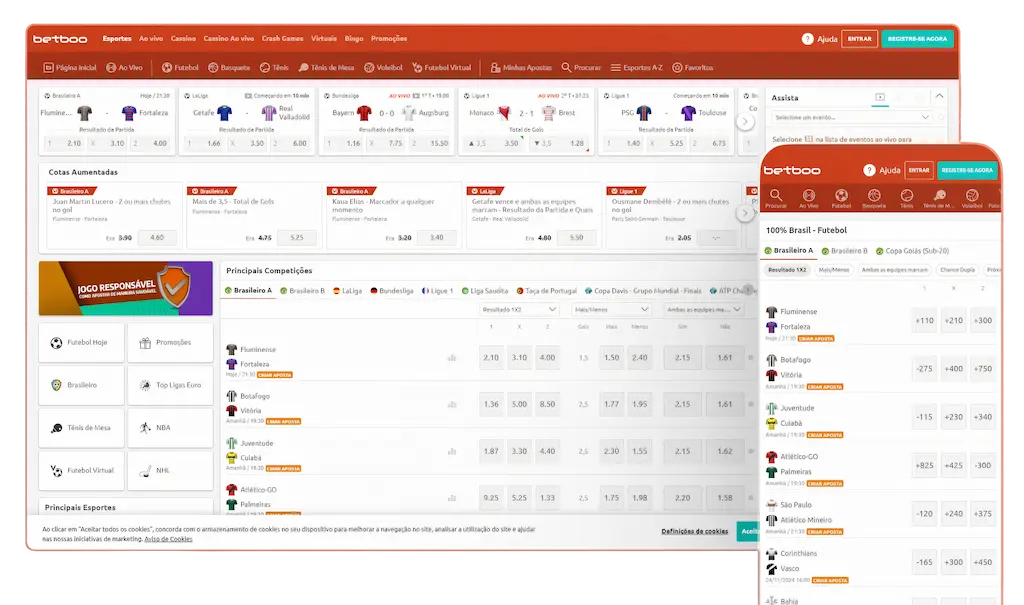The image size is (1024, 605).
Task: Select Tênis in desktop sports toolbar
Action: point(274,67)
